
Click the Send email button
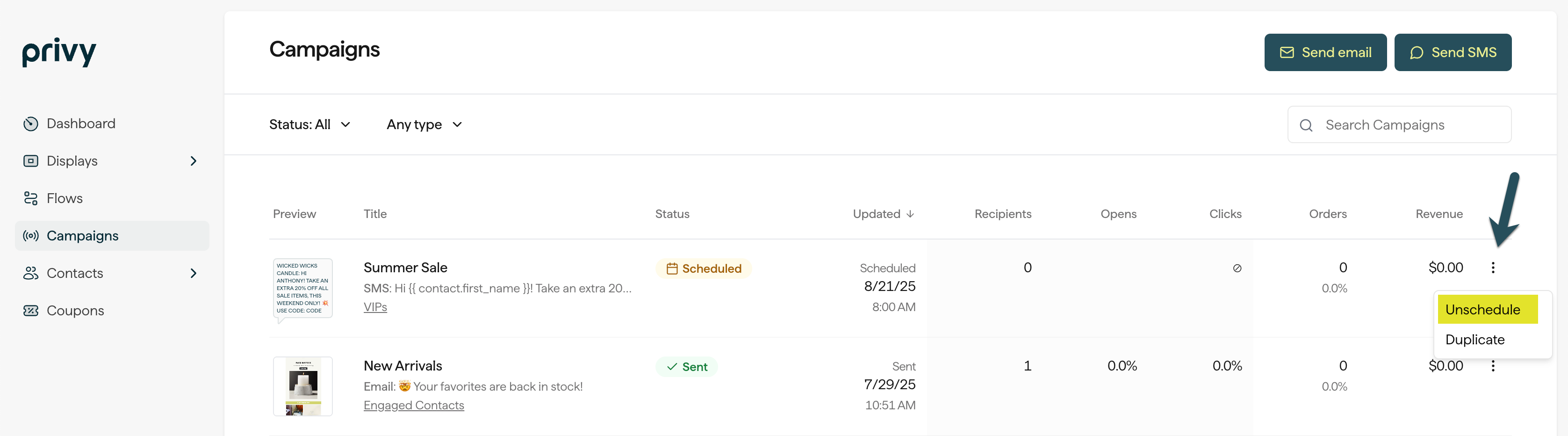pos(1325,52)
